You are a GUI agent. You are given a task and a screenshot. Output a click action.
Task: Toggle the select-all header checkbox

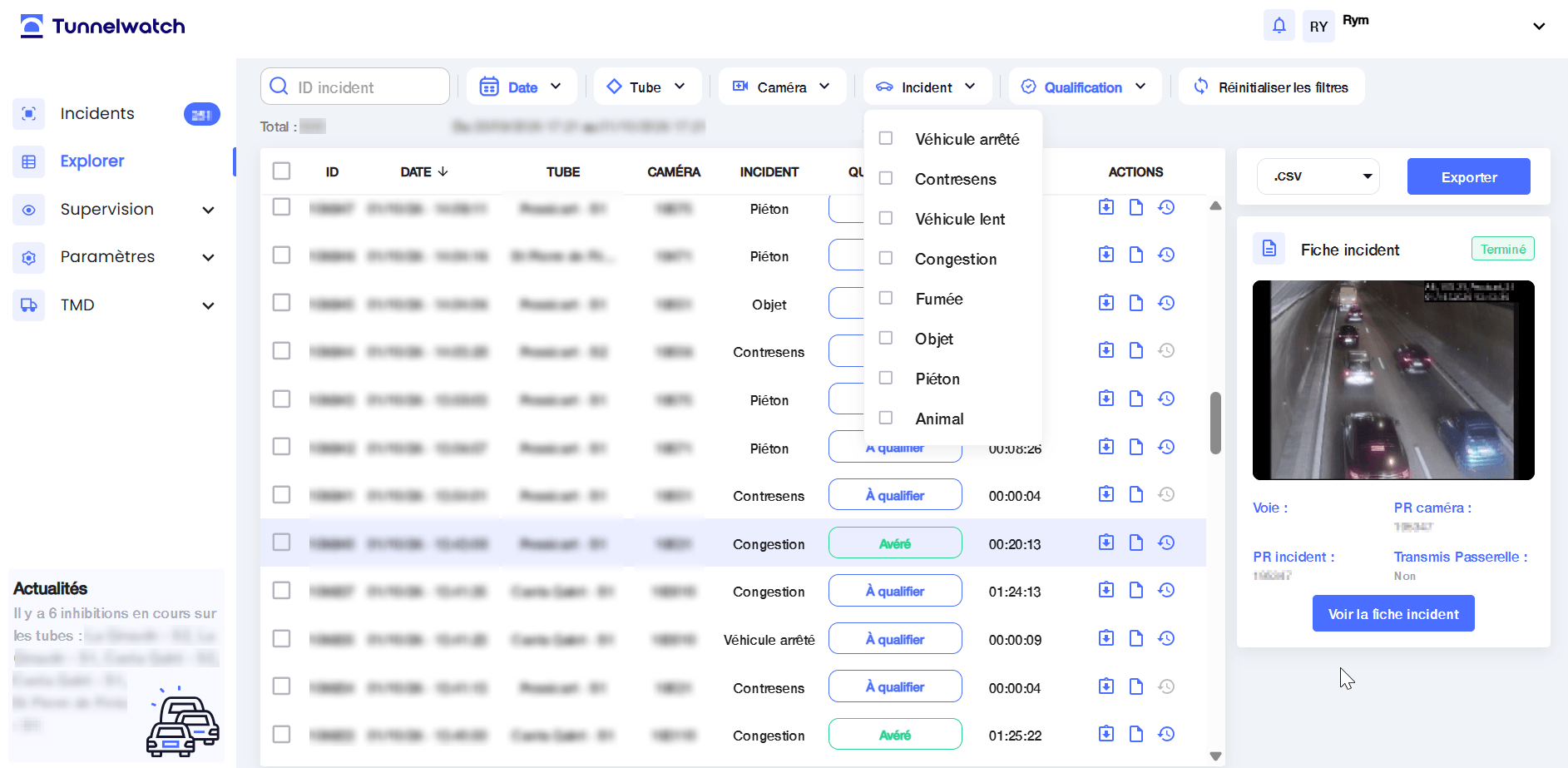tap(281, 171)
